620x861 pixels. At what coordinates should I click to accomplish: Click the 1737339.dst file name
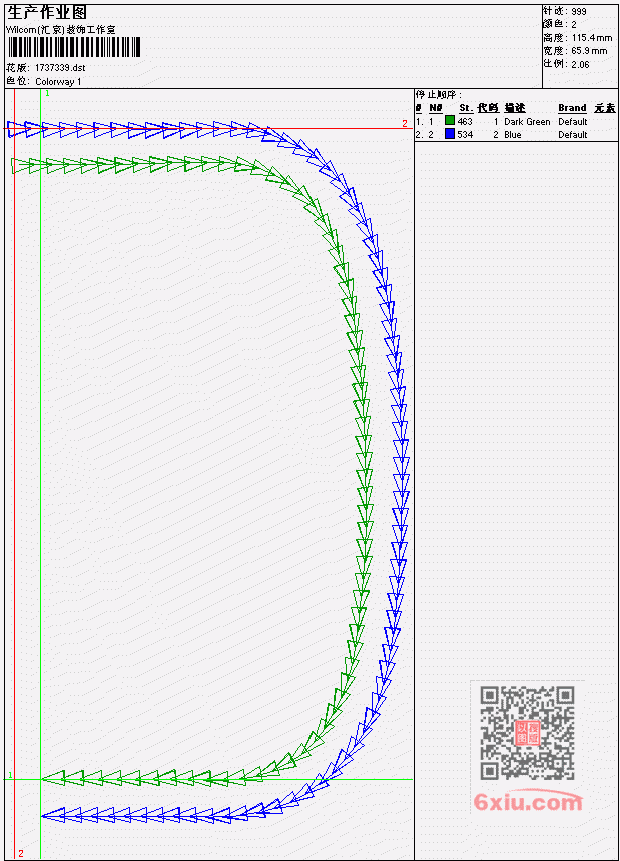60,68
